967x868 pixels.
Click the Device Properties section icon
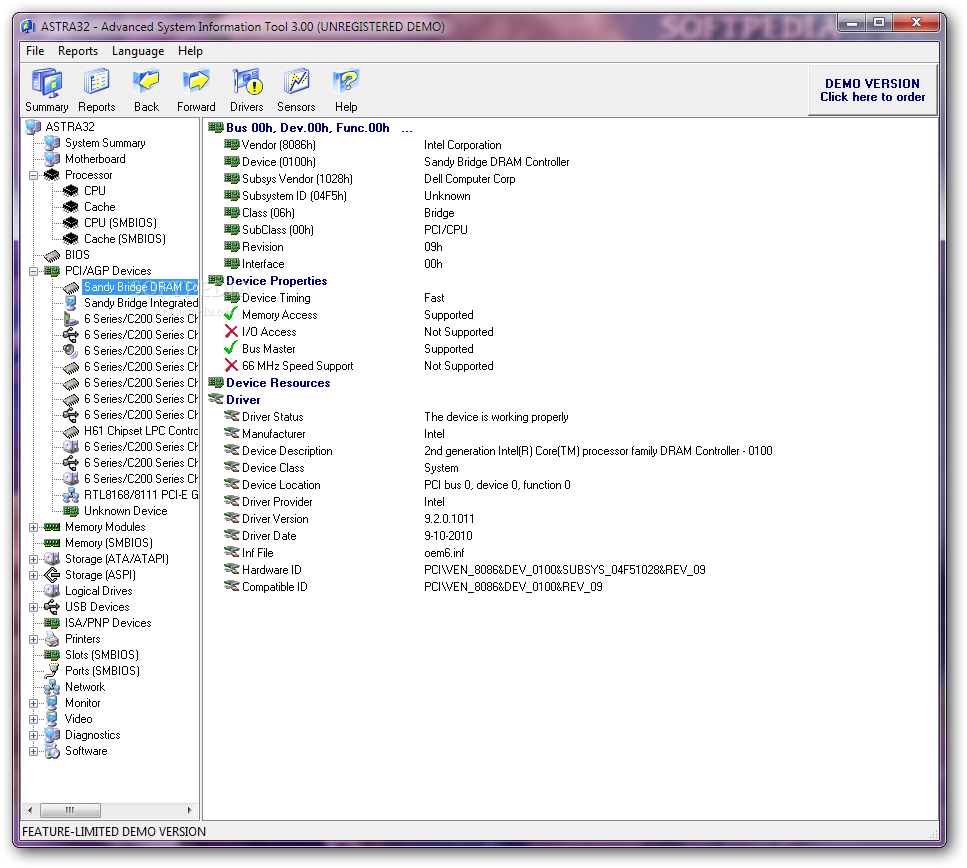pyautogui.click(x=216, y=281)
